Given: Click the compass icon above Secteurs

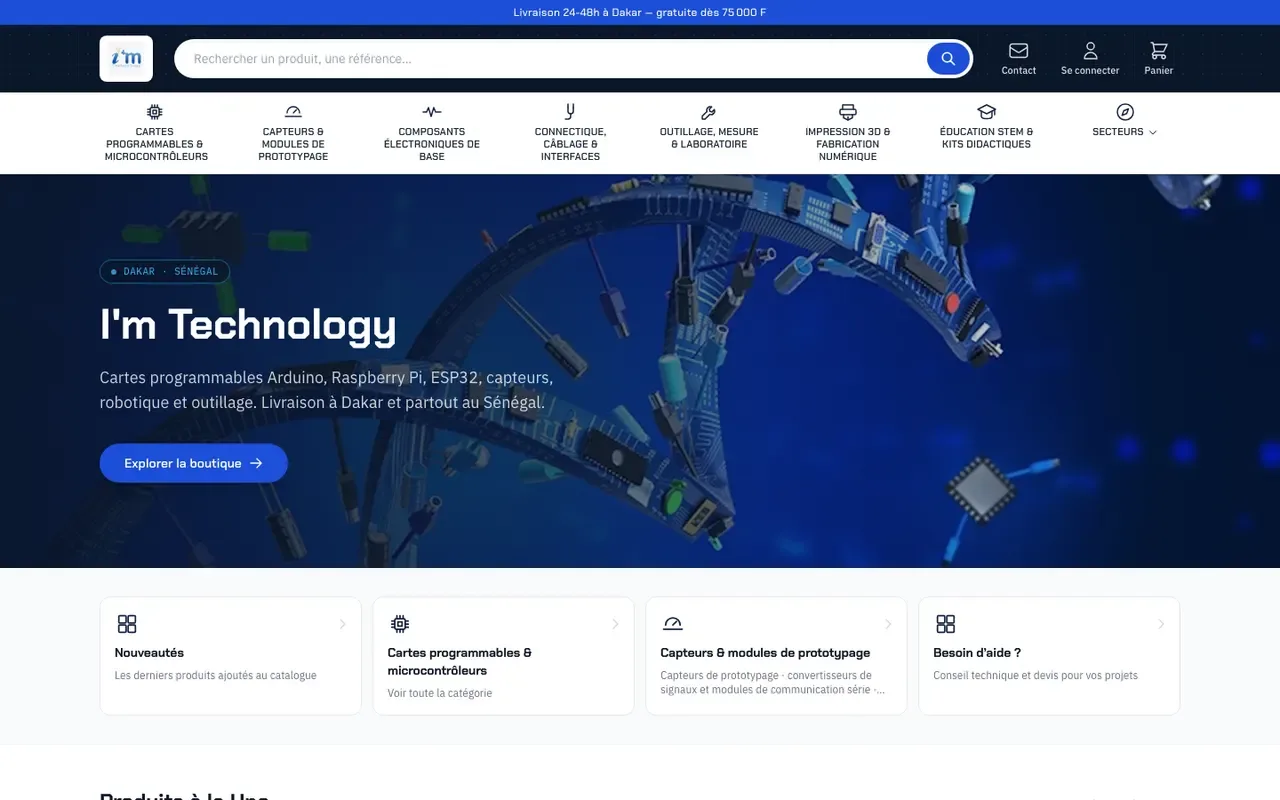Looking at the screenshot, I should (x=1125, y=112).
